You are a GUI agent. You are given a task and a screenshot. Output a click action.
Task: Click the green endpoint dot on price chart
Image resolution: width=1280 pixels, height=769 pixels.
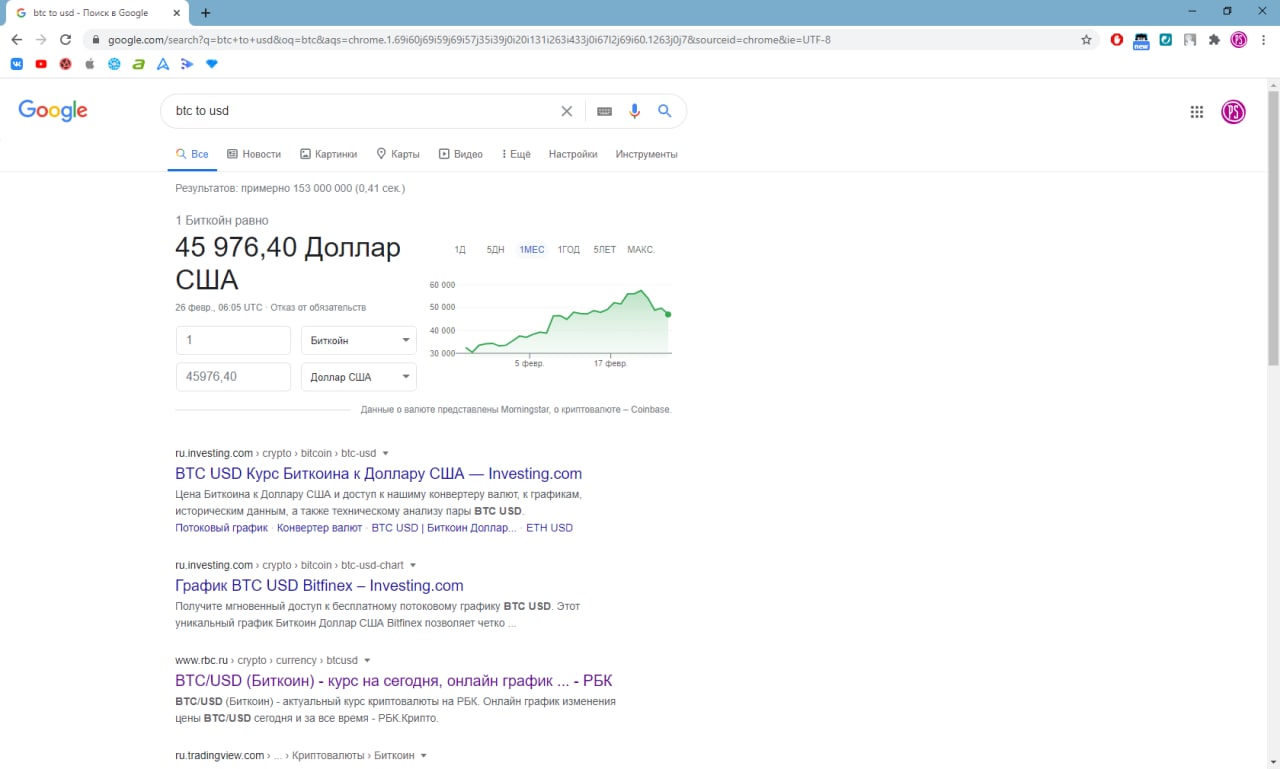(668, 314)
